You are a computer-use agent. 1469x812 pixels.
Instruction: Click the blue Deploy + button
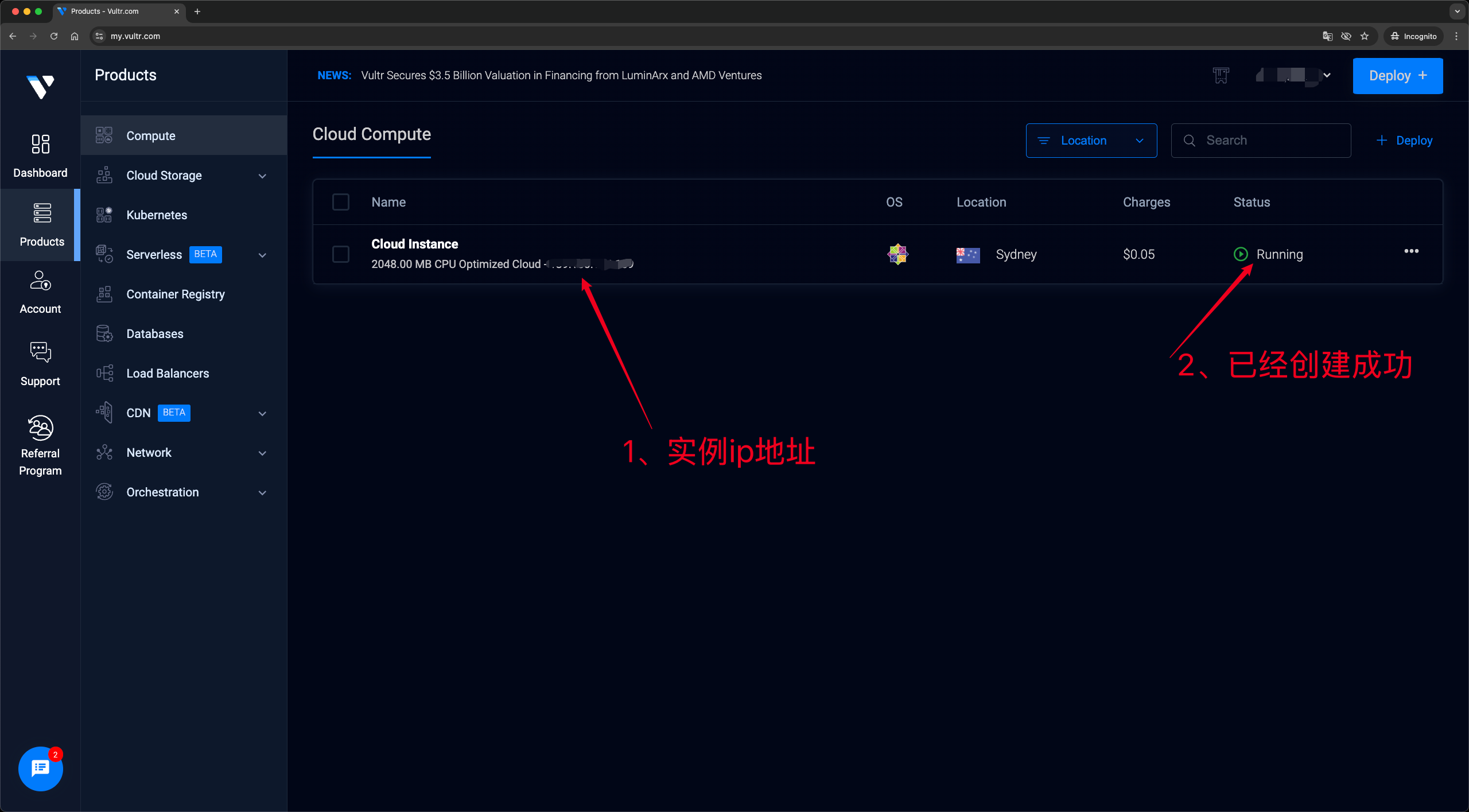pyautogui.click(x=1397, y=76)
